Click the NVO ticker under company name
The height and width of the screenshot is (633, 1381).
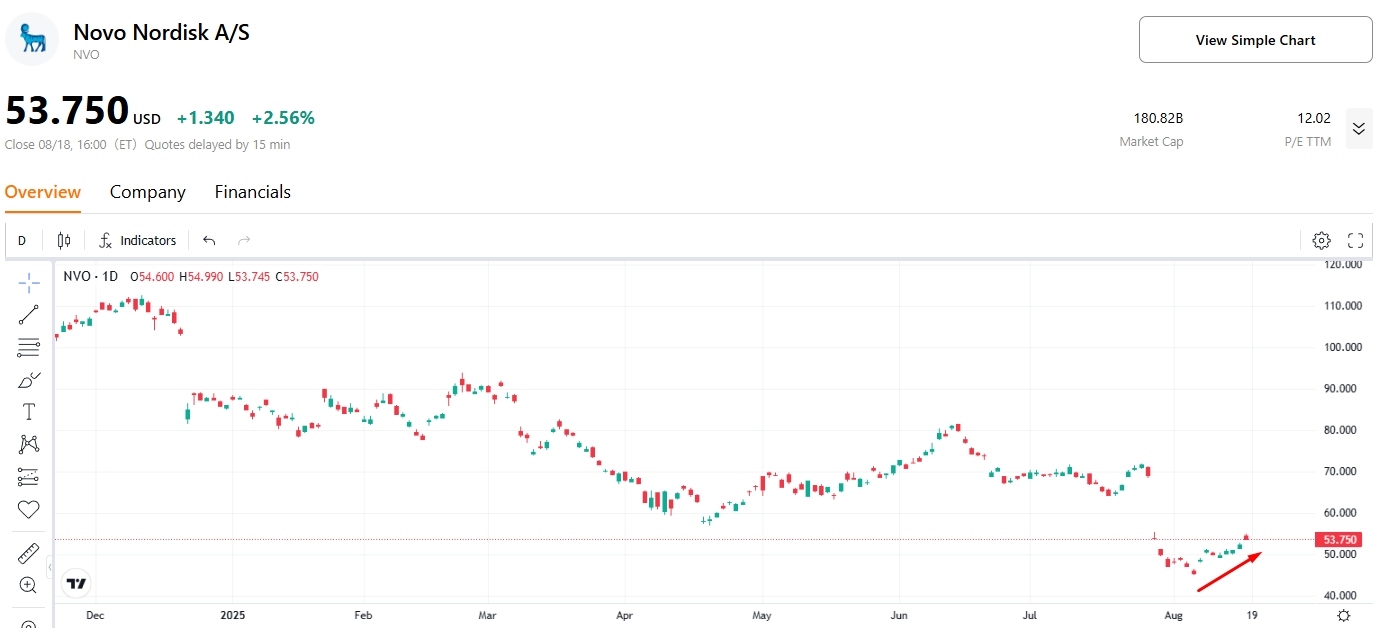pyautogui.click(x=87, y=55)
